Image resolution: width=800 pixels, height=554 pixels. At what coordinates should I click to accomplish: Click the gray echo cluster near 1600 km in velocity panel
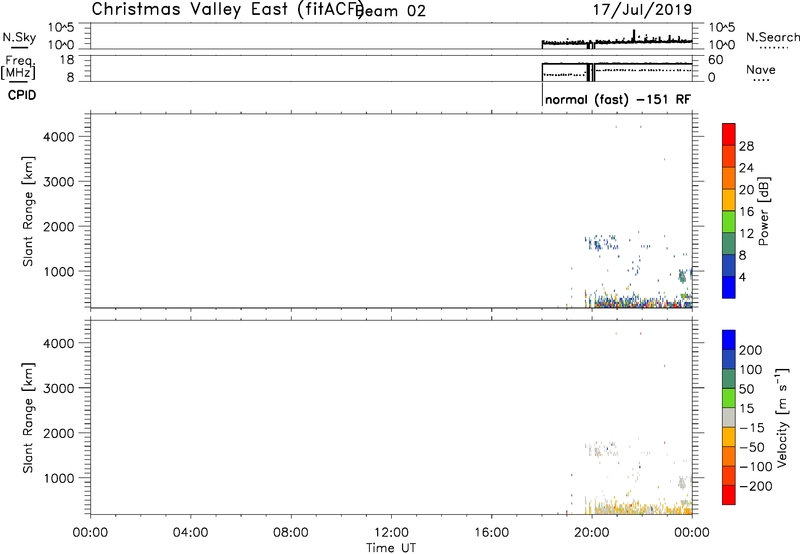[x=602, y=450]
